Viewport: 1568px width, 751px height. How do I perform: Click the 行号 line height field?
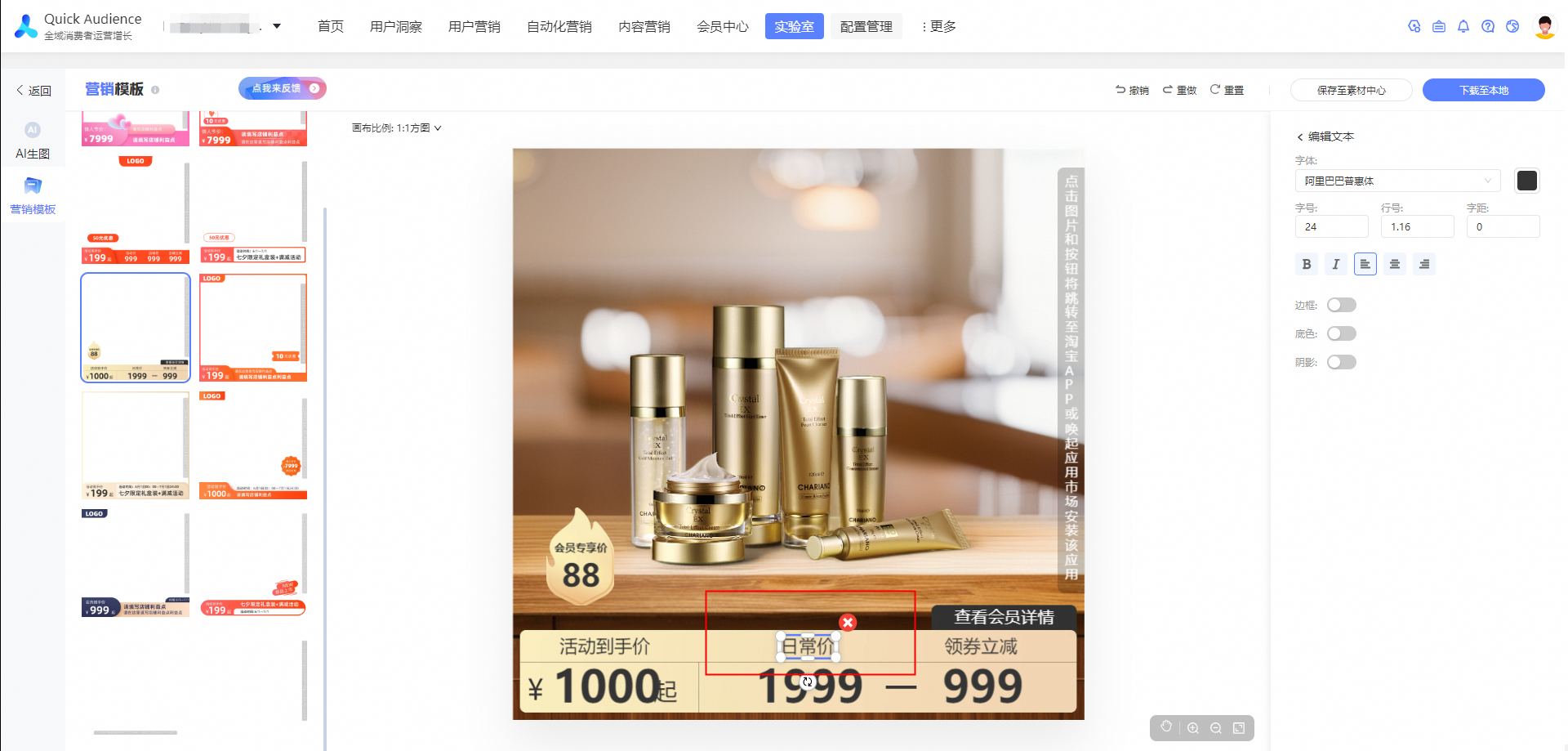pyautogui.click(x=1418, y=226)
